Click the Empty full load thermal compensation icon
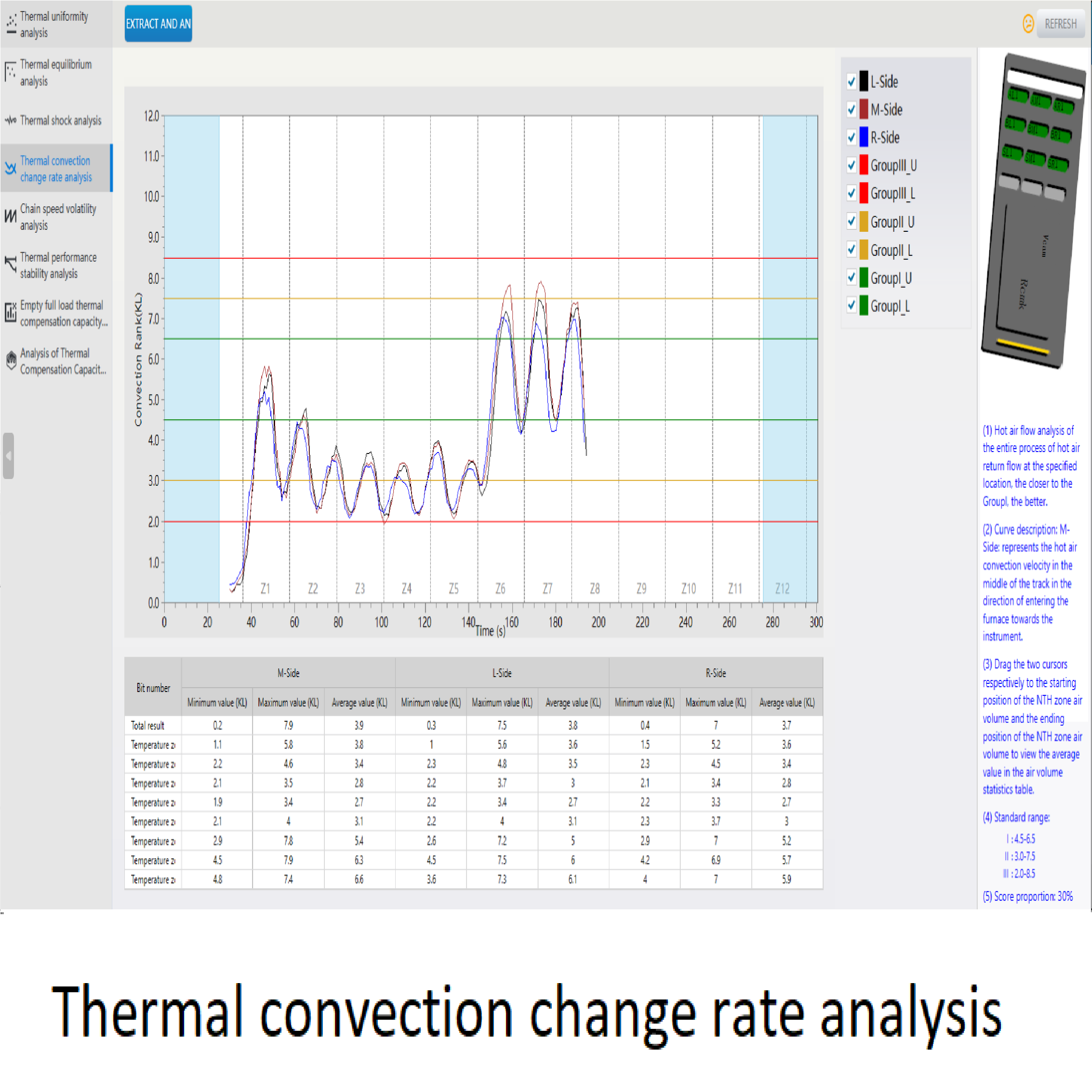 (x=11, y=313)
